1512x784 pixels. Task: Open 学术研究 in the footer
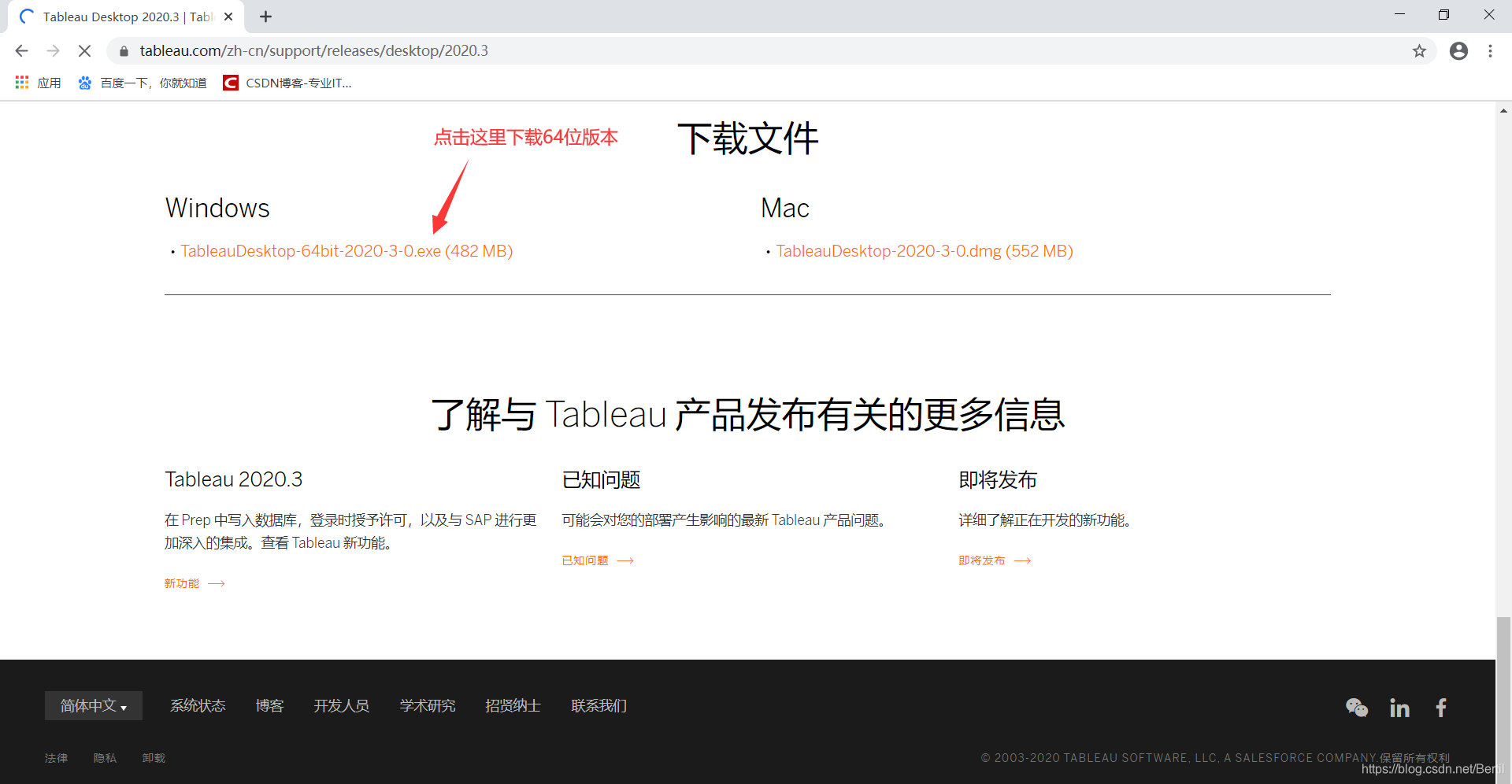click(427, 706)
